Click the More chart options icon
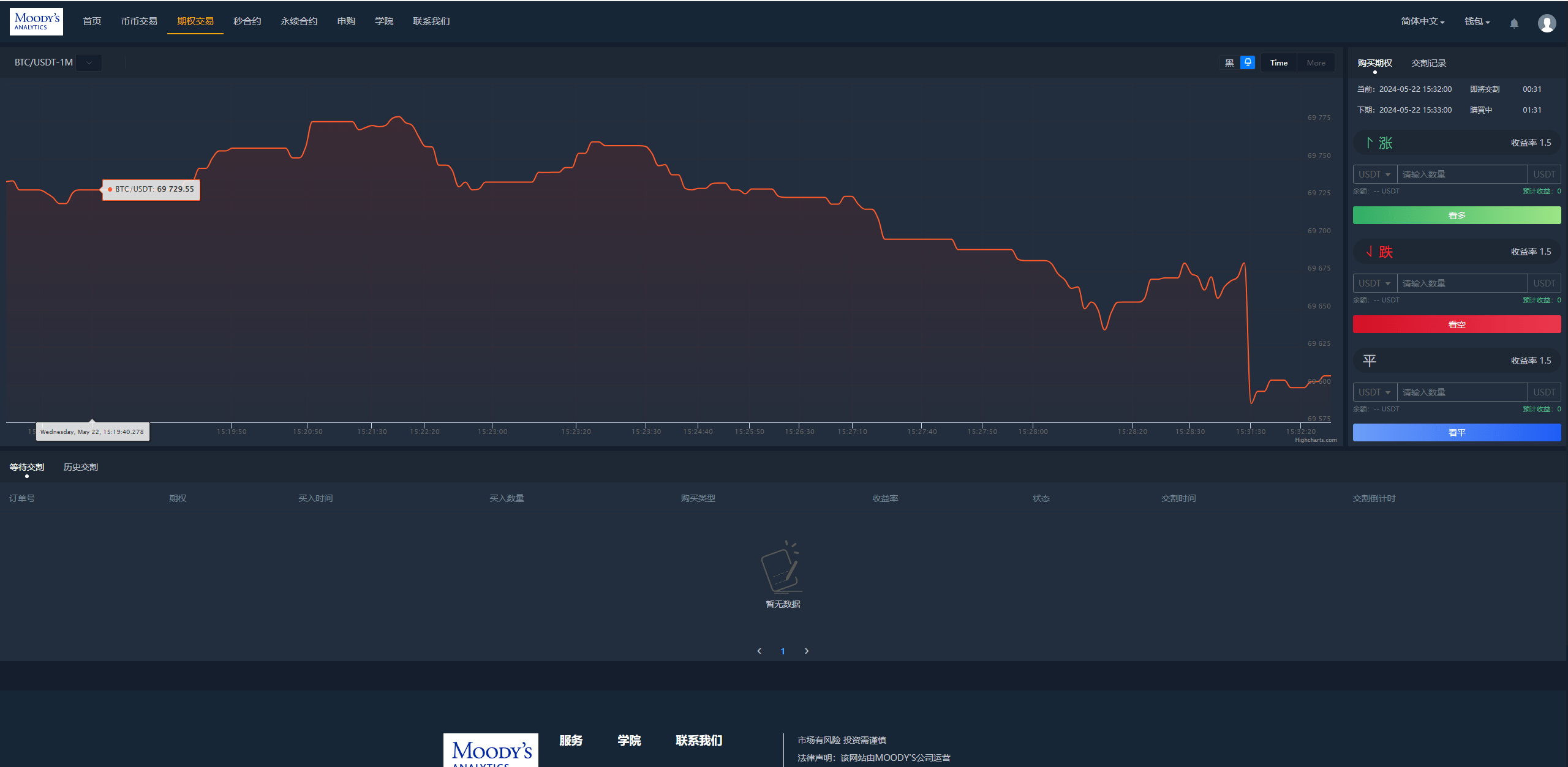This screenshot has height=767, width=1568. (1316, 62)
